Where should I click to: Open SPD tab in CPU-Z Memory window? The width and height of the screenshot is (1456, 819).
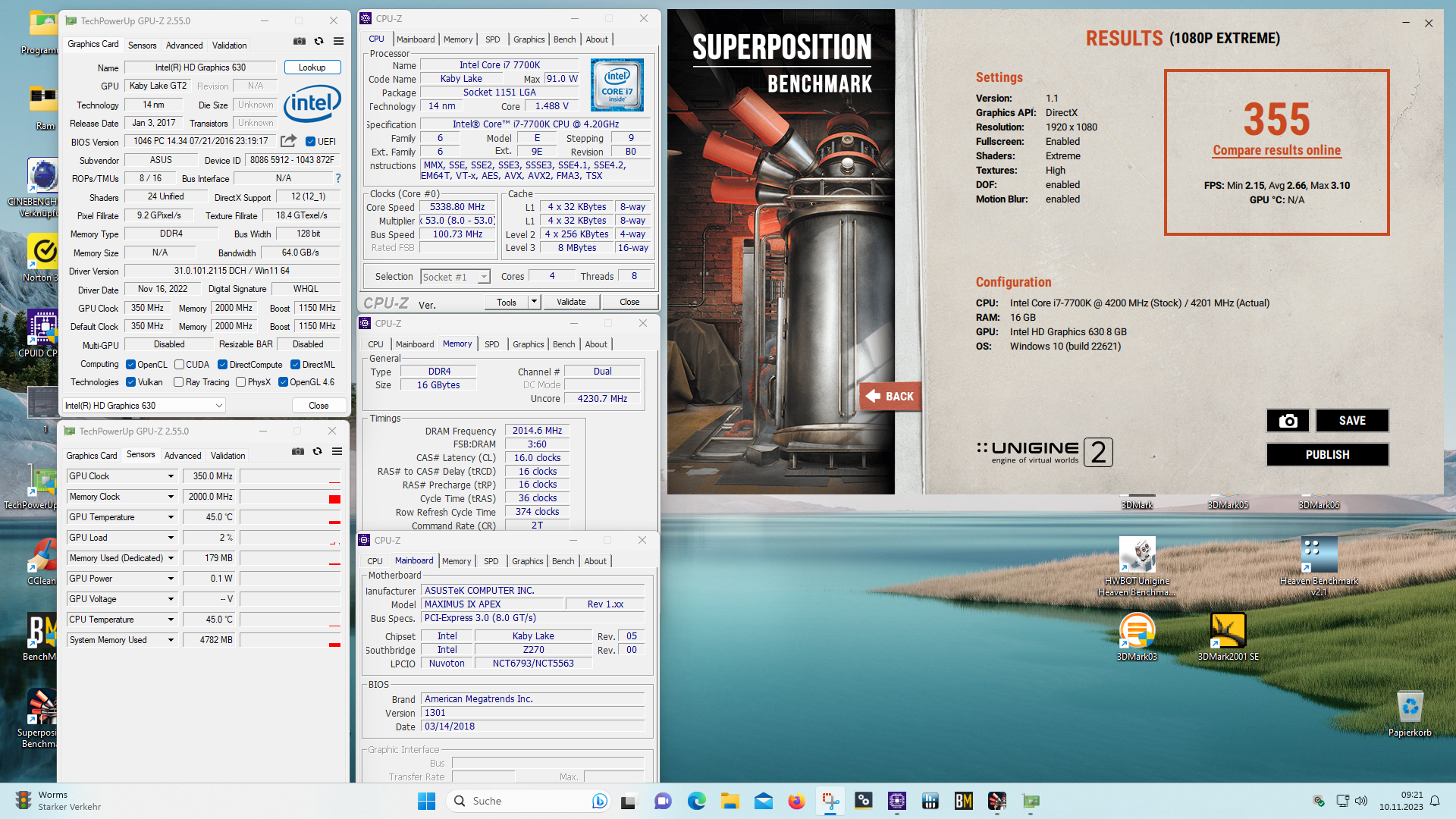point(492,344)
